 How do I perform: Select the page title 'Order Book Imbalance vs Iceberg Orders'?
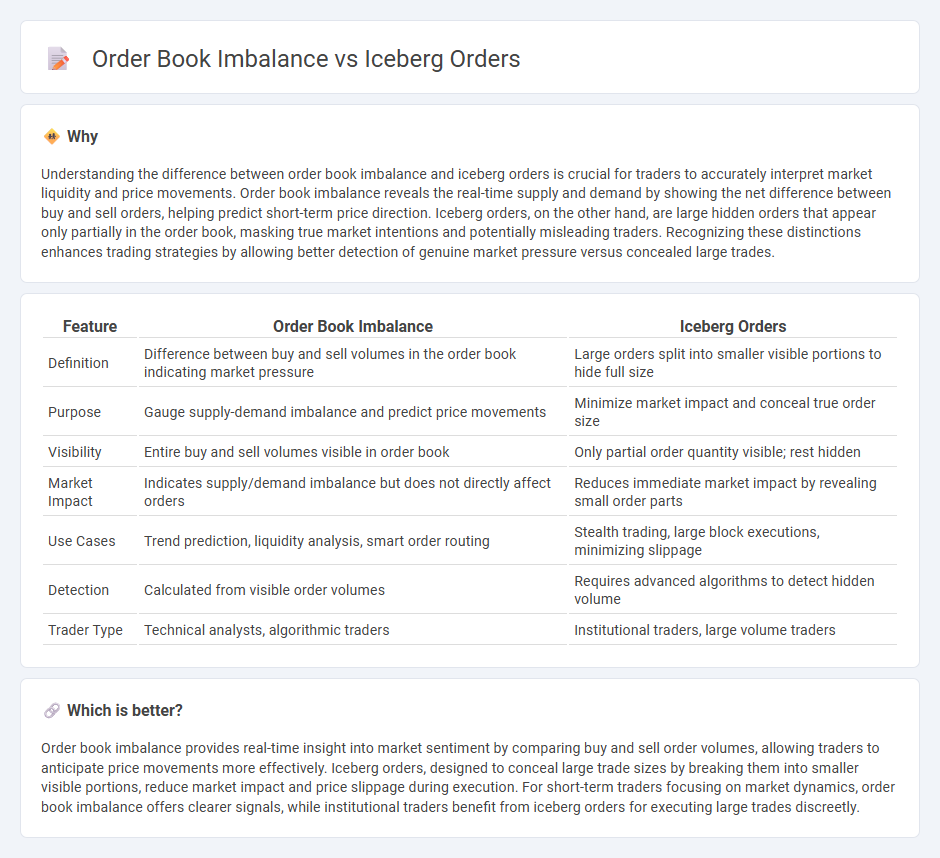tap(306, 59)
